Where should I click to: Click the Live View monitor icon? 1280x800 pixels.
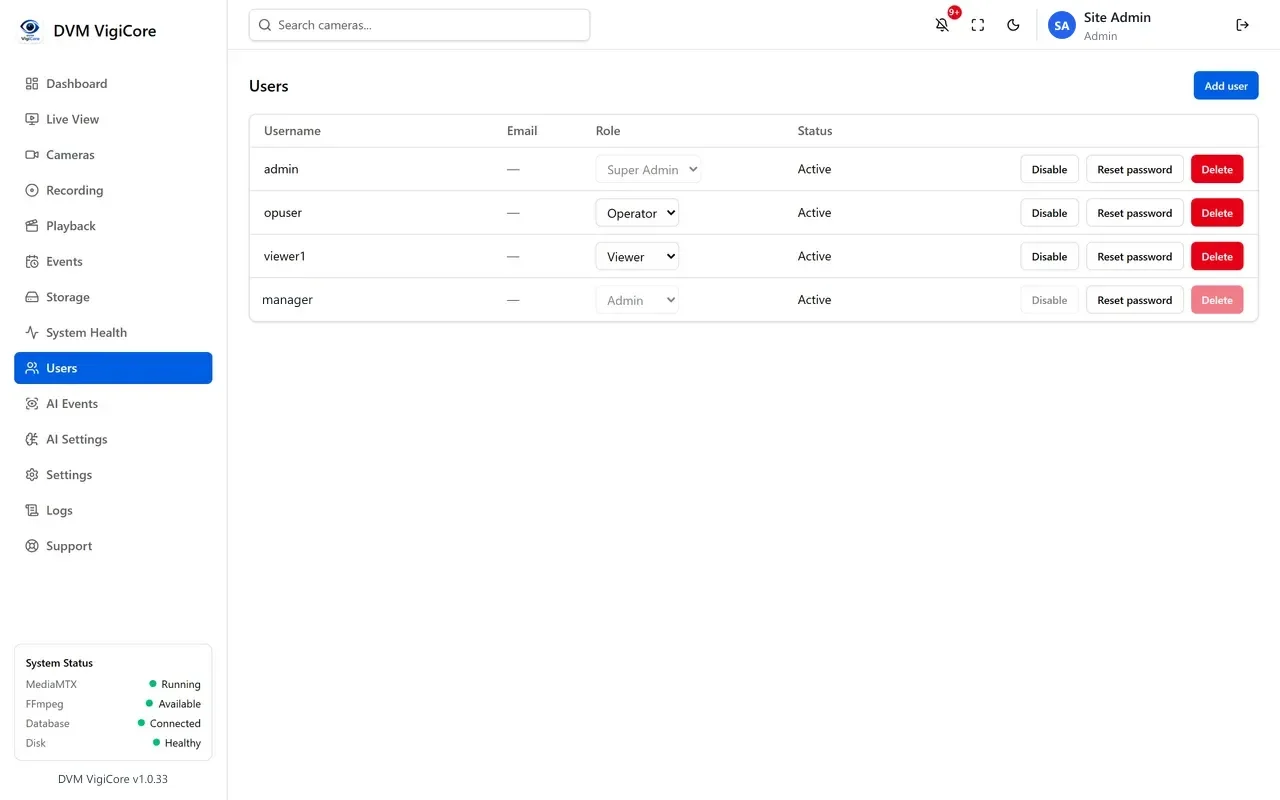[x=32, y=119]
